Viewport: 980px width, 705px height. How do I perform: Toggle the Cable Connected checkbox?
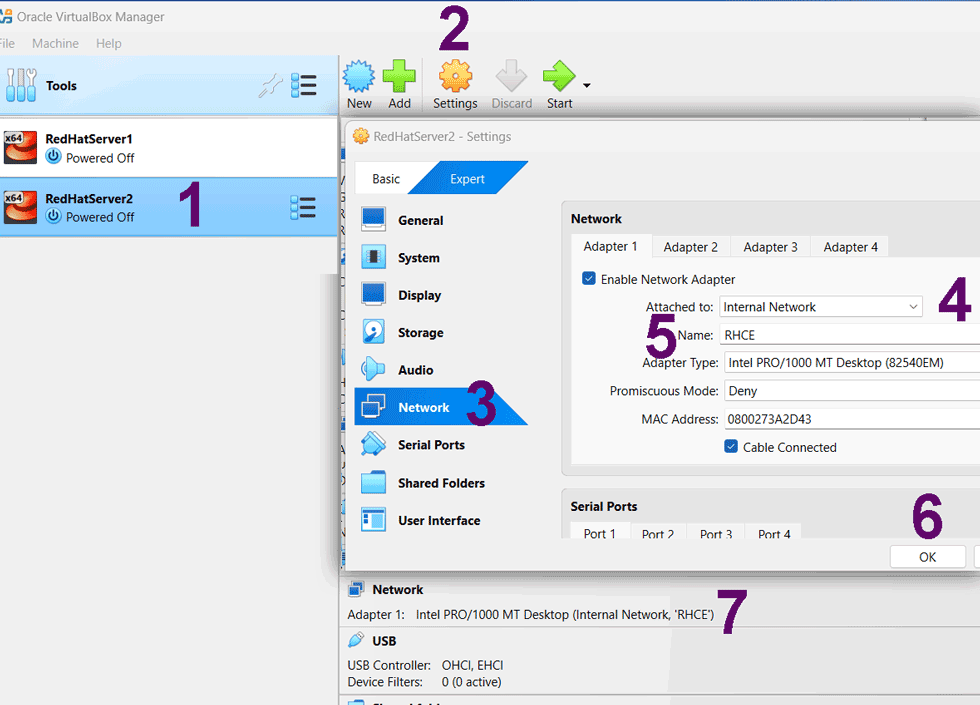[731, 446]
